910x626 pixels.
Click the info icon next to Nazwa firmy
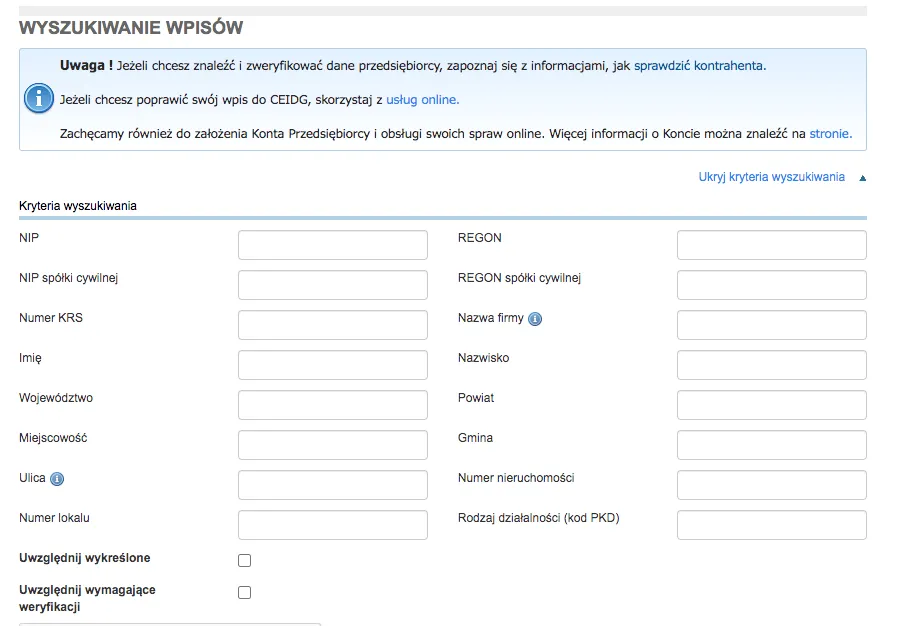click(x=535, y=319)
